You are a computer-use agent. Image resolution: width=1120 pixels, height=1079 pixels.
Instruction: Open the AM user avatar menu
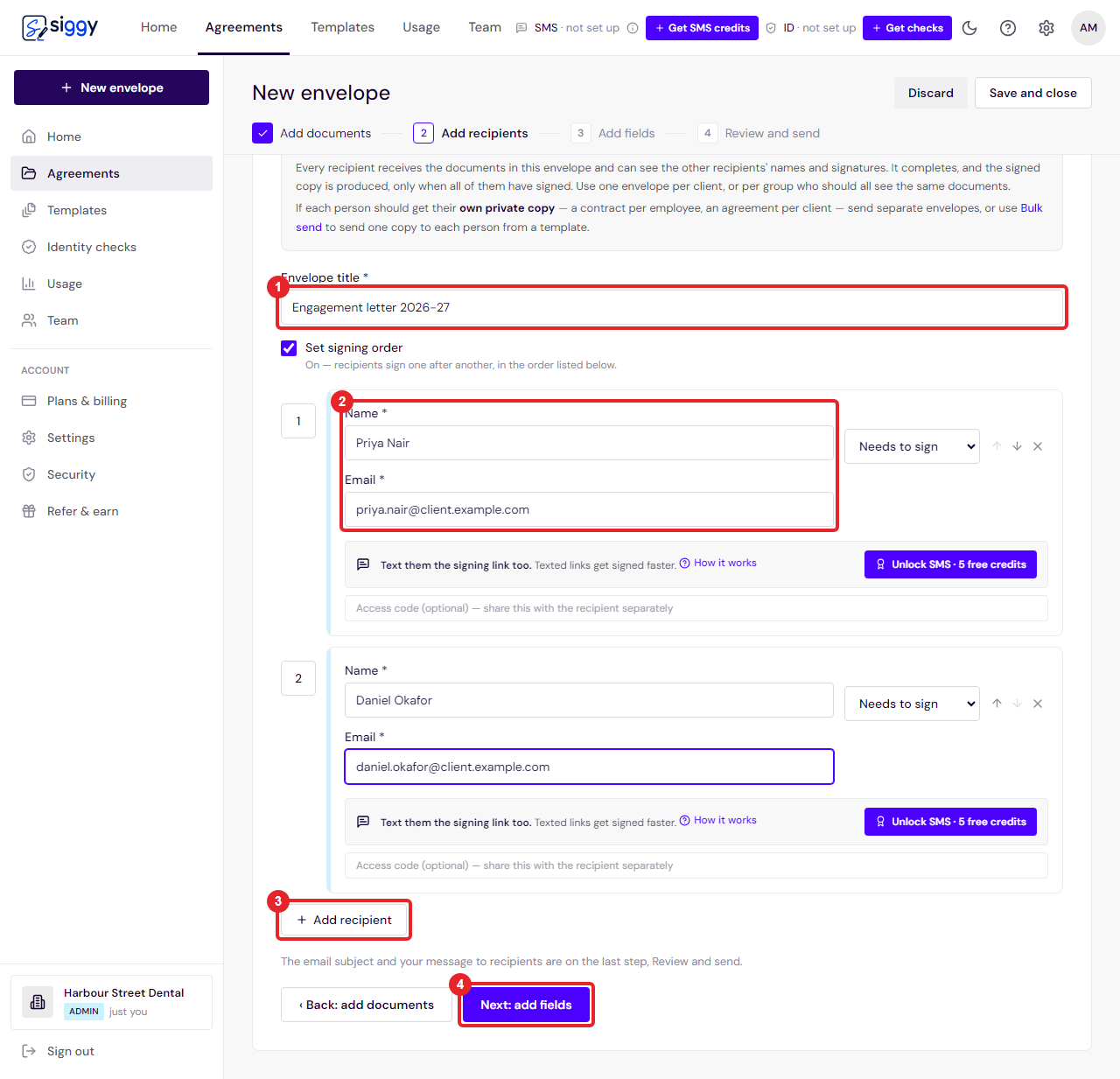pos(1088,28)
